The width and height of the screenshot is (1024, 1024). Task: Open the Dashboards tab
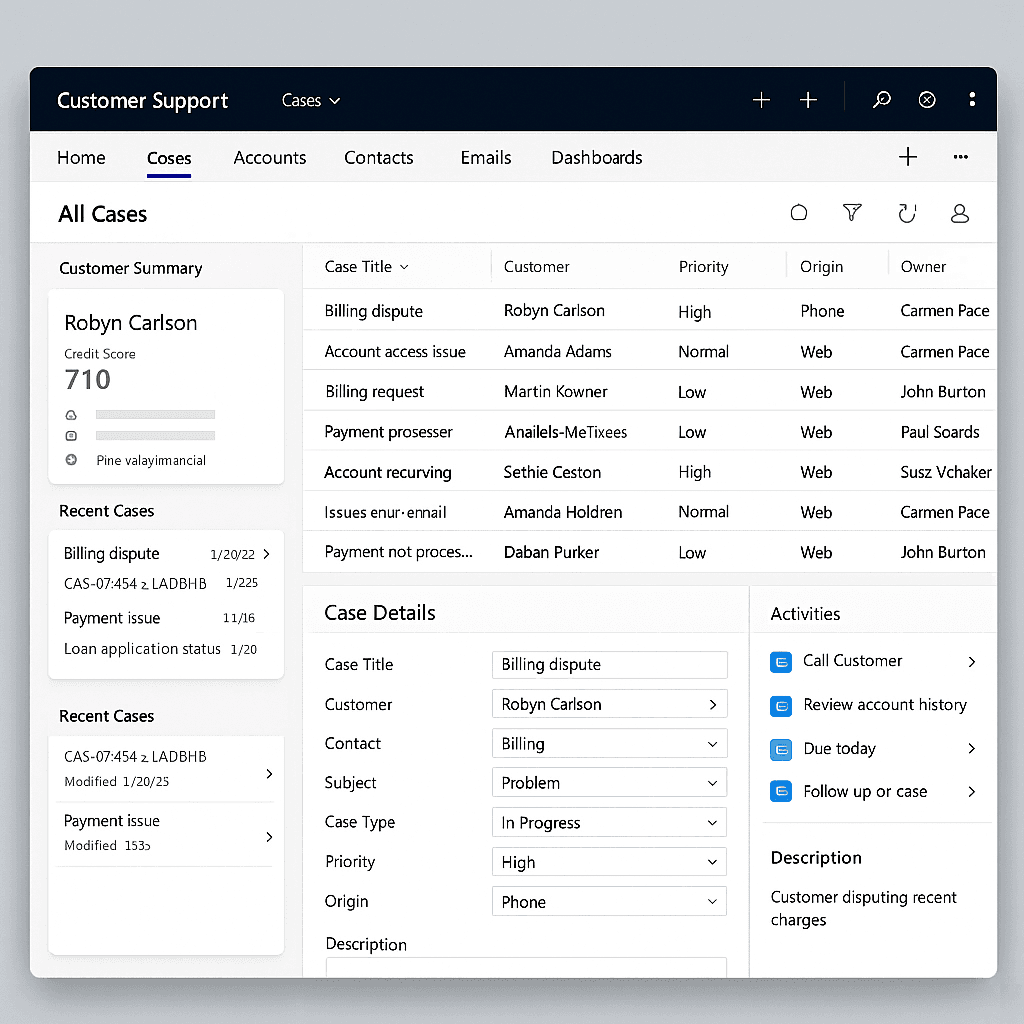coord(596,158)
